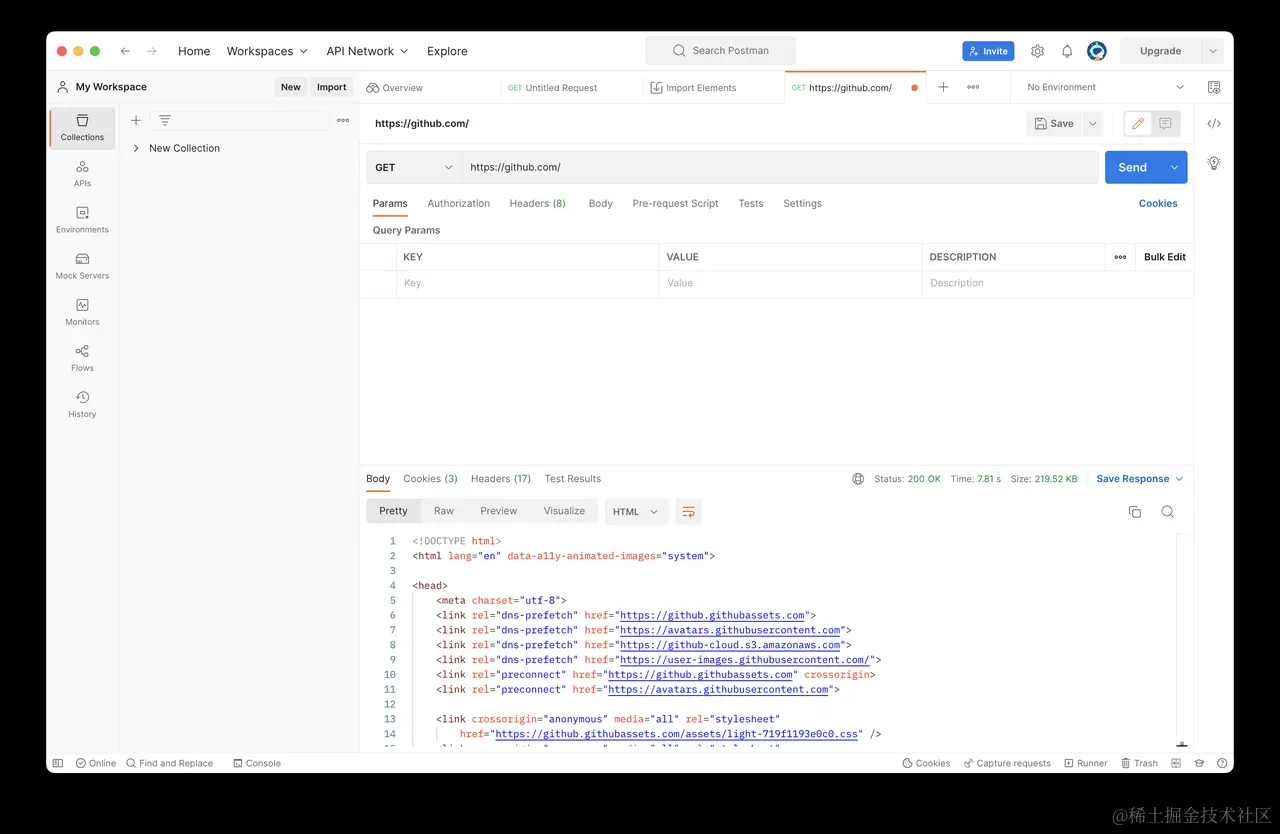Open the APIs sidebar section
1280x834 pixels.
tap(82, 174)
